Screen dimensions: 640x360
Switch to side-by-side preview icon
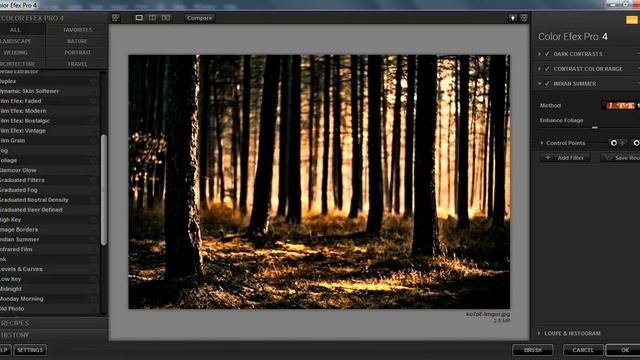click(166, 18)
